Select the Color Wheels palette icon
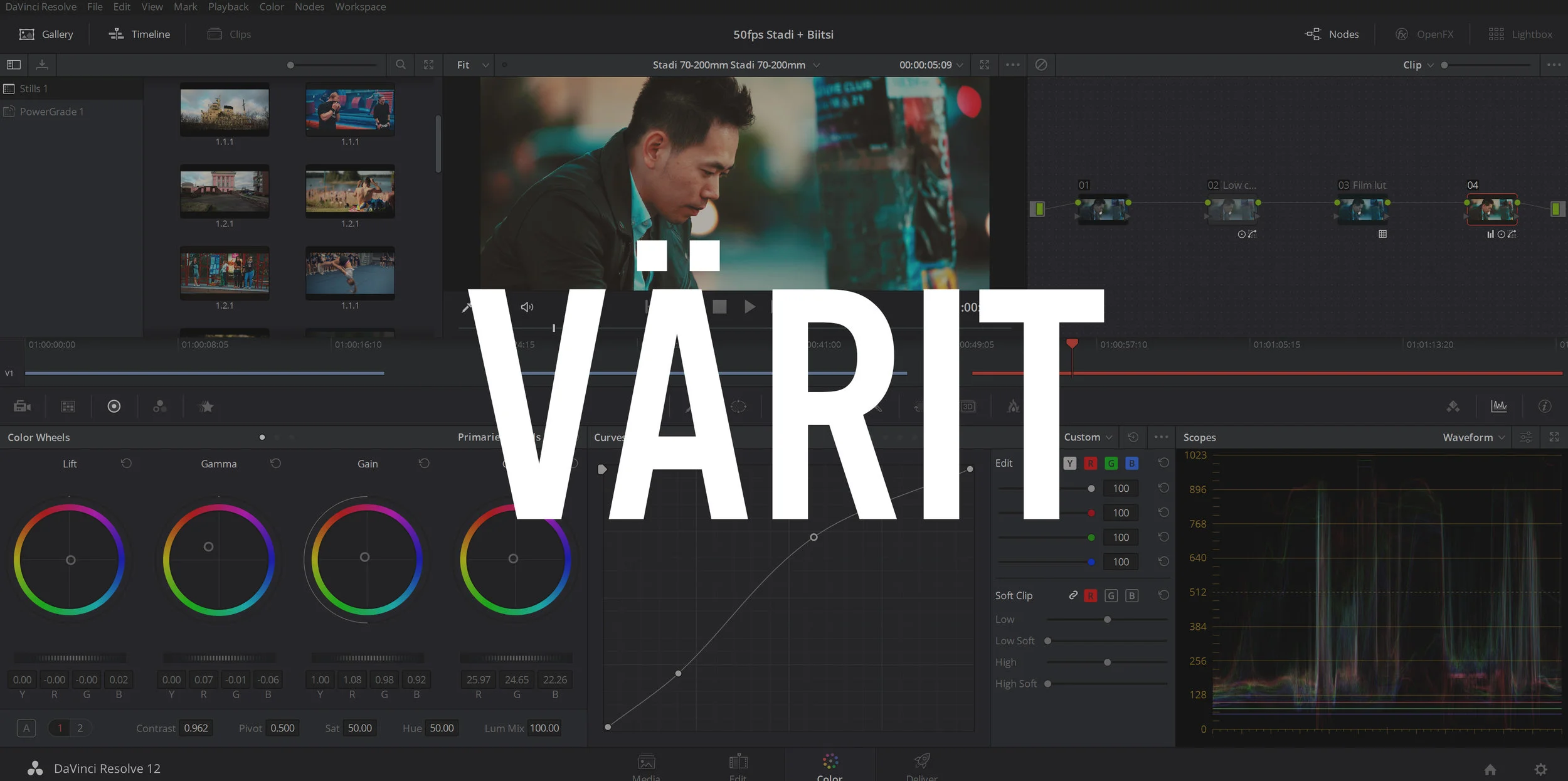 point(114,406)
